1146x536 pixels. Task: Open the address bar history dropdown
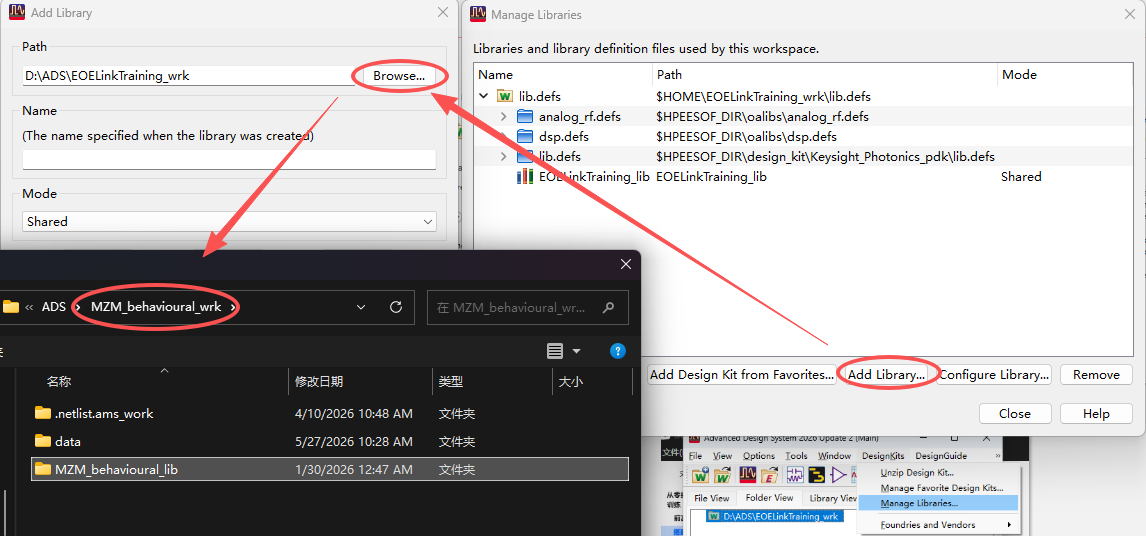[x=361, y=307]
